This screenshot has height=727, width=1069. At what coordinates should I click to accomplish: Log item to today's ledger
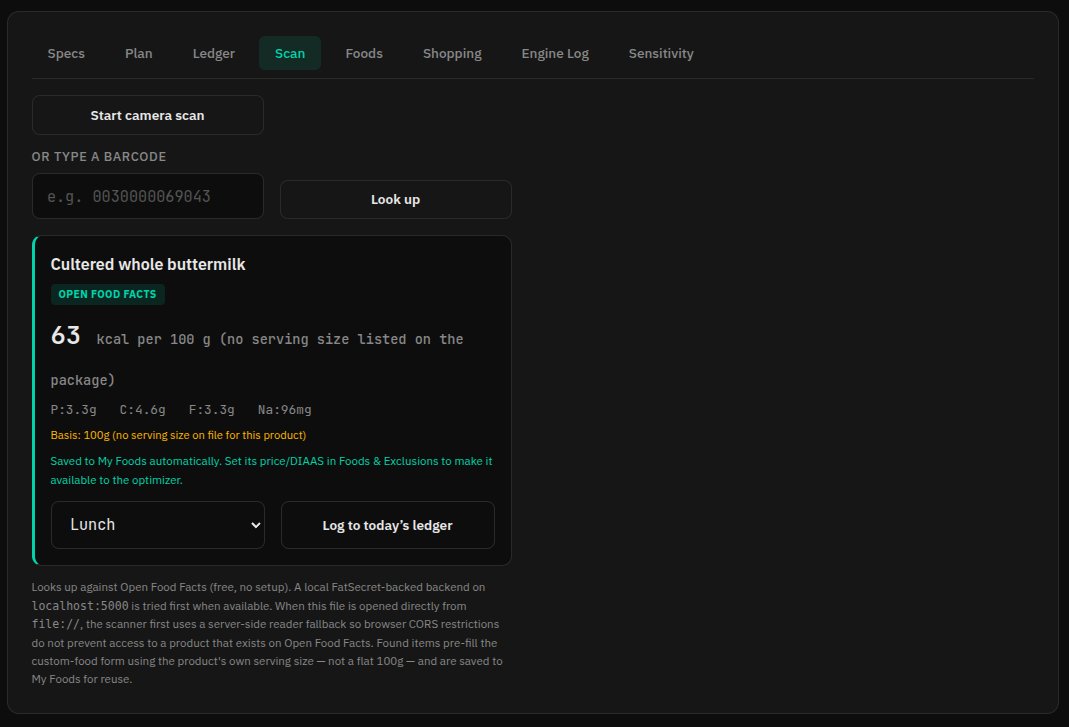click(x=387, y=525)
